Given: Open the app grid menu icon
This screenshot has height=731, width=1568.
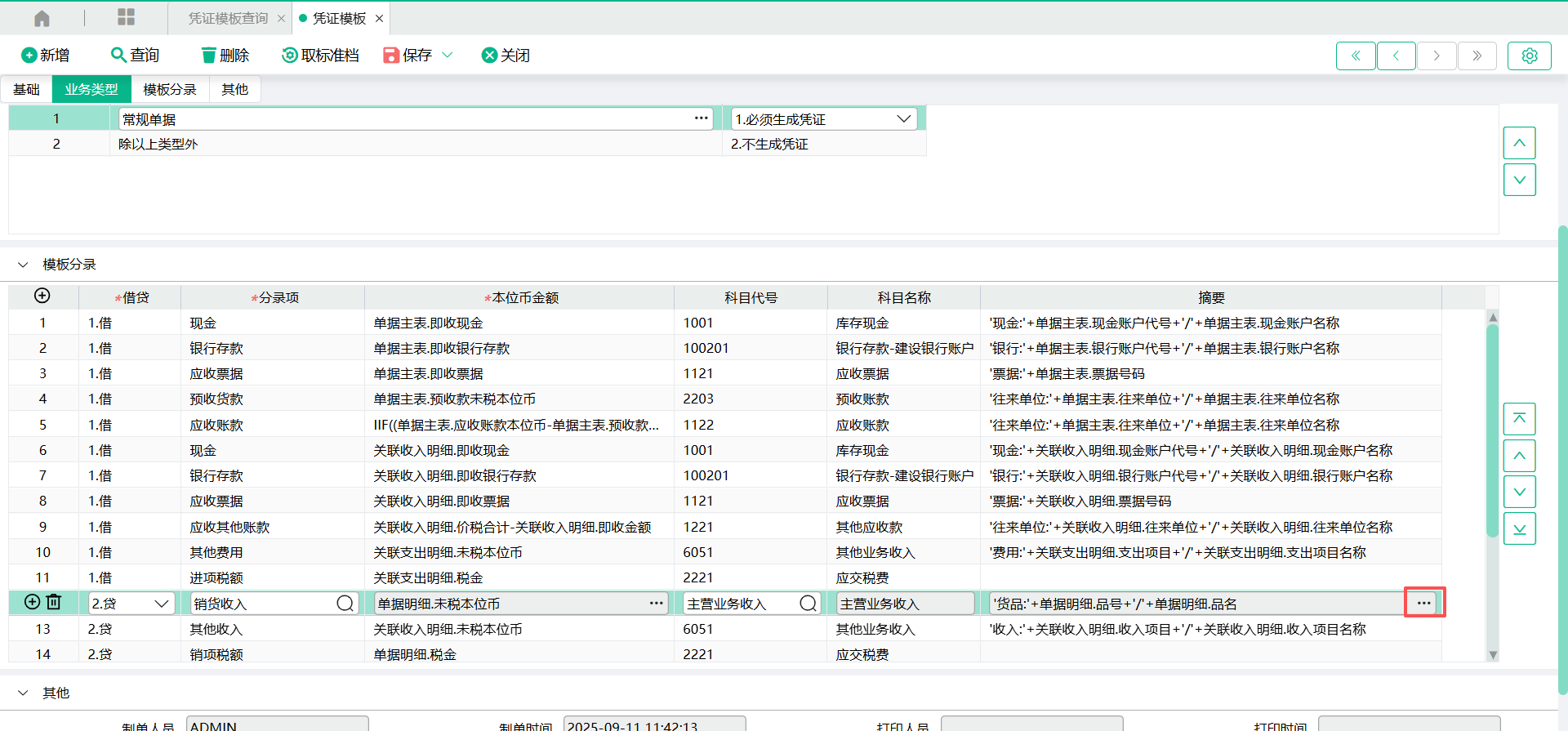Looking at the screenshot, I should point(126,17).
